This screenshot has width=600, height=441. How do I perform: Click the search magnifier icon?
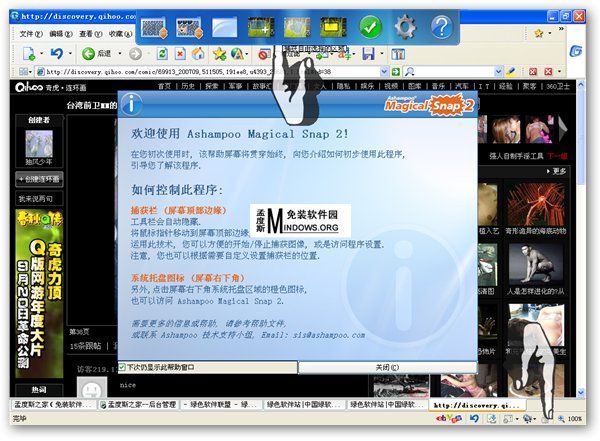(409, 72)
